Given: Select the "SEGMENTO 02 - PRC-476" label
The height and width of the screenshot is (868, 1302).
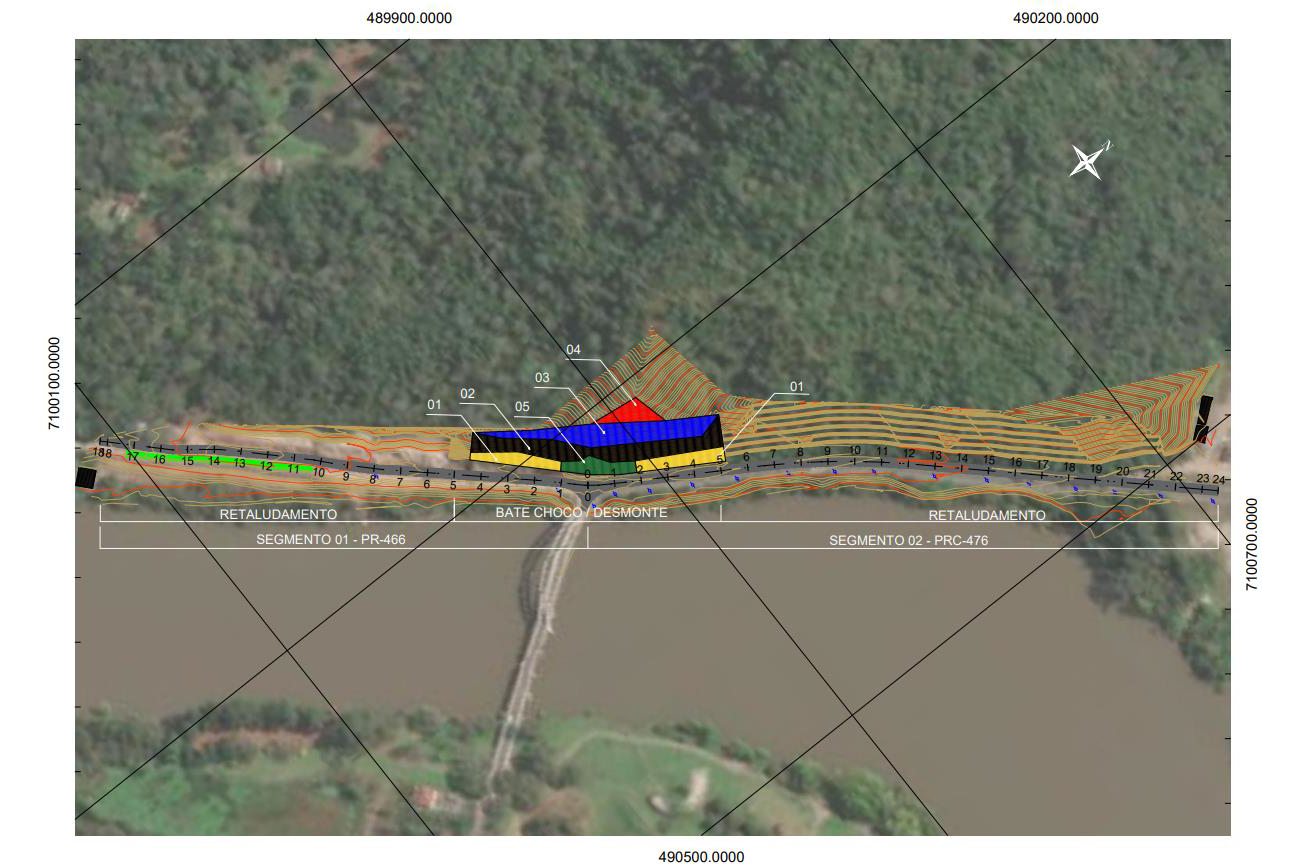Looking at the screenshot, I should tap(901, 540).
